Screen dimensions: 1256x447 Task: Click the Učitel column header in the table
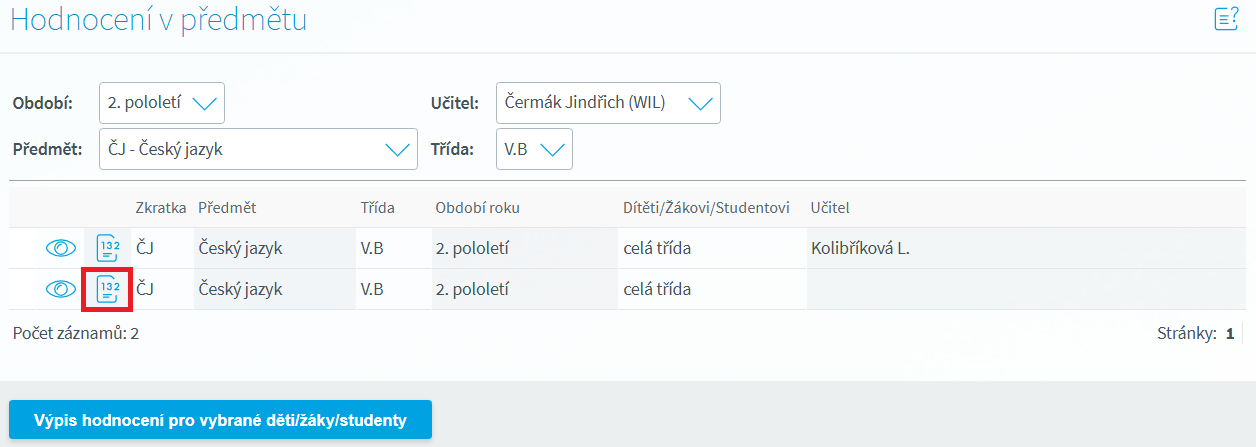click(x=830, y=207)
